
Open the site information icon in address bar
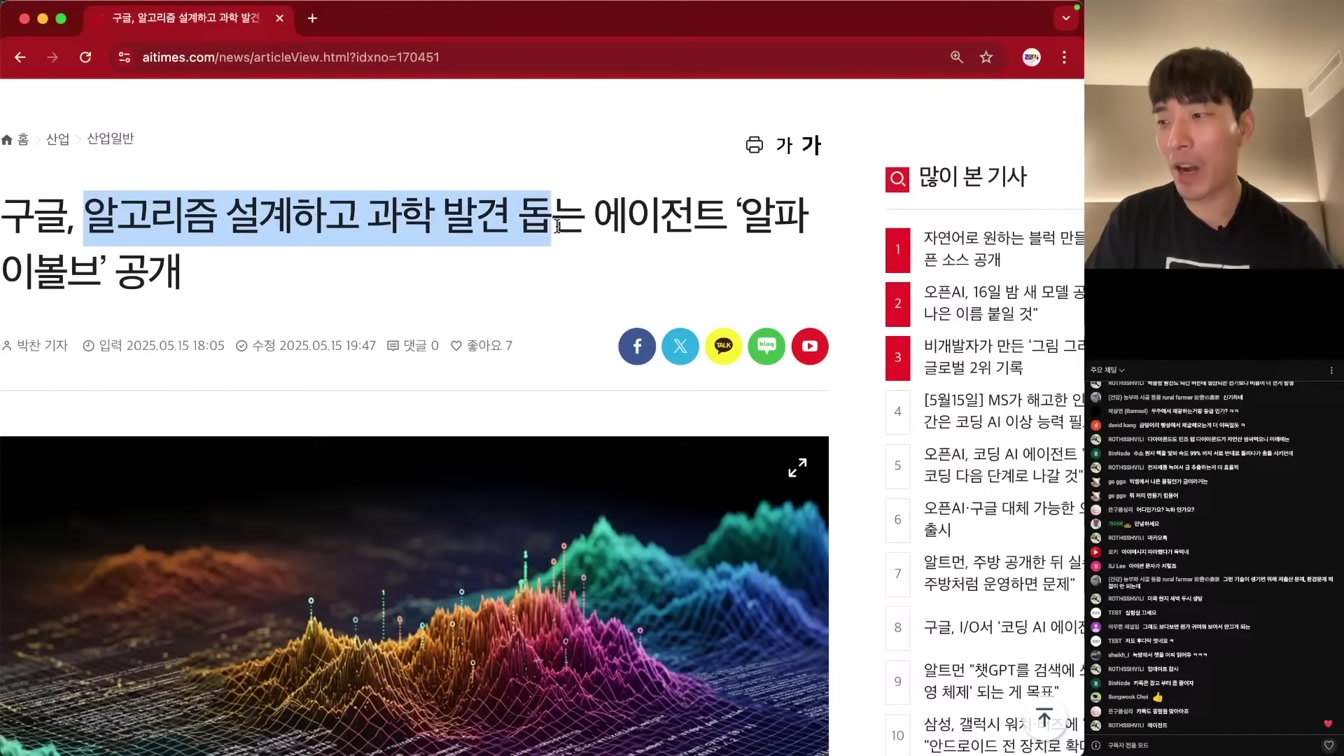[x=124, y=57]
